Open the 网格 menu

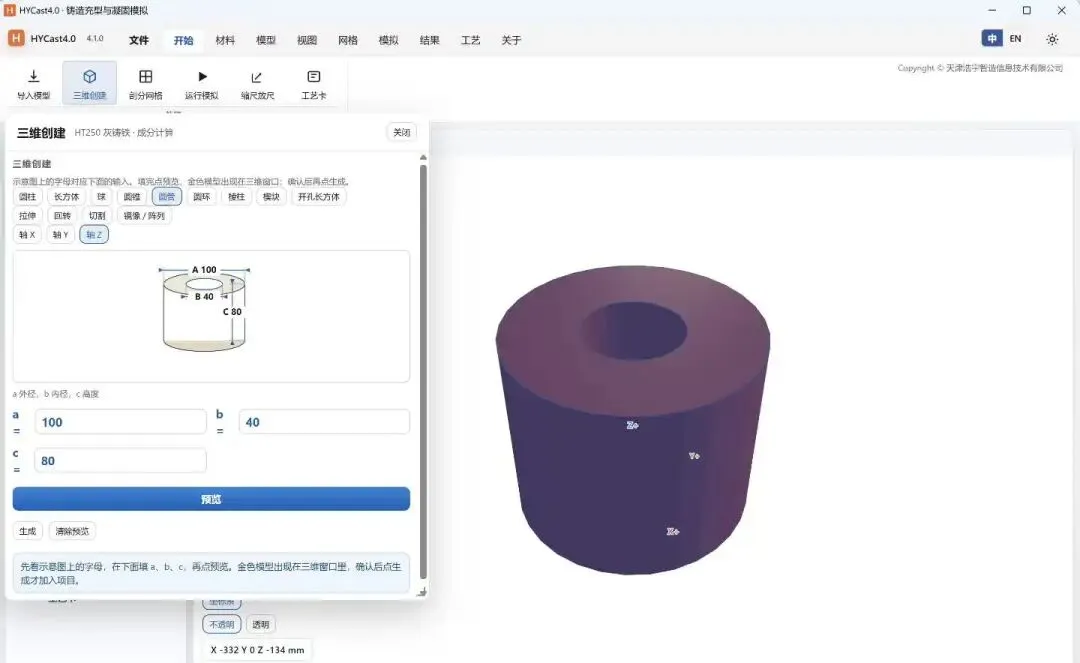click(348, 40)
